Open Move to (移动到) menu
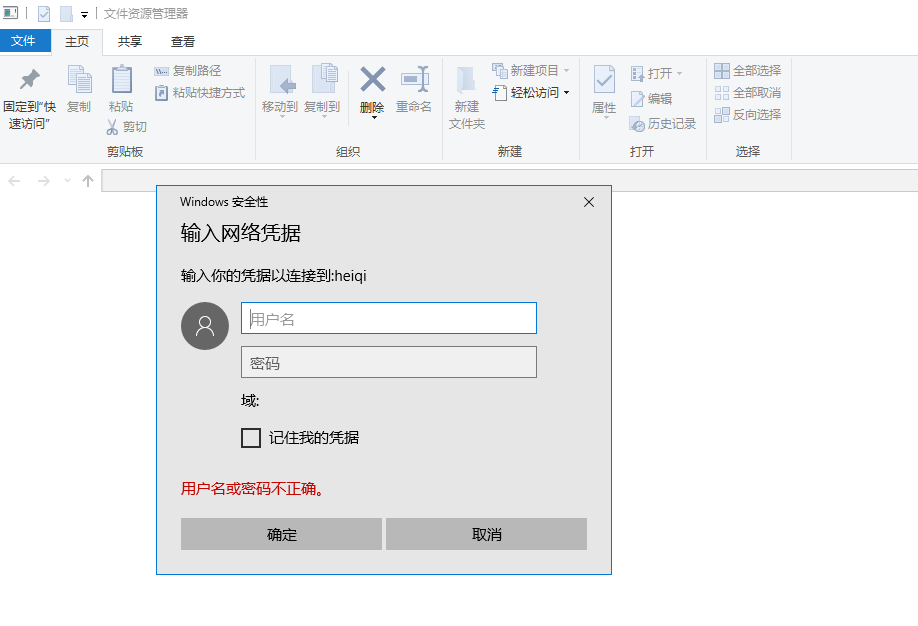The width and height of the screenshot is (918, 626). coord(280,89)
